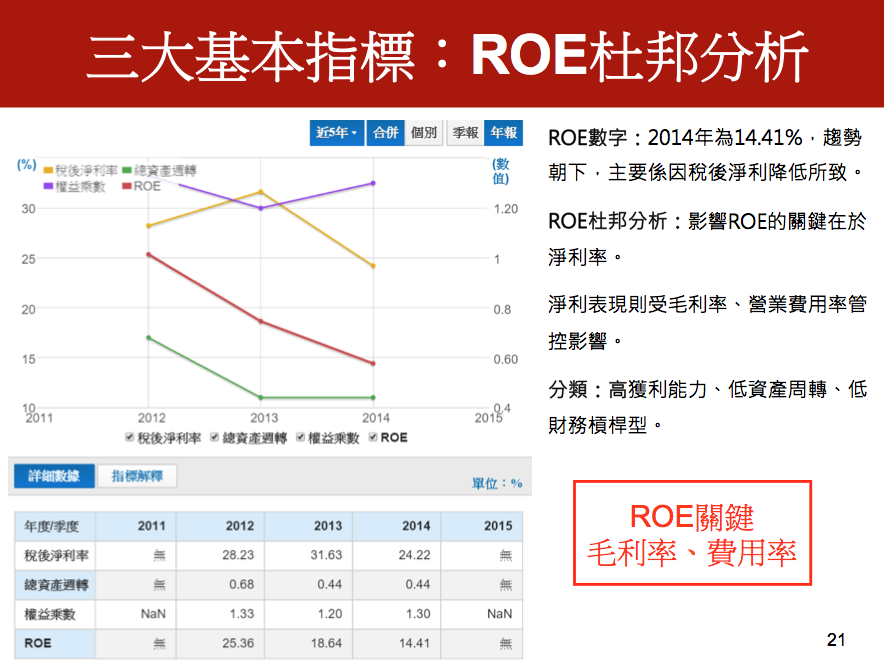Click the 2014 ROE value 14.41 cell

tap(415, 644)
